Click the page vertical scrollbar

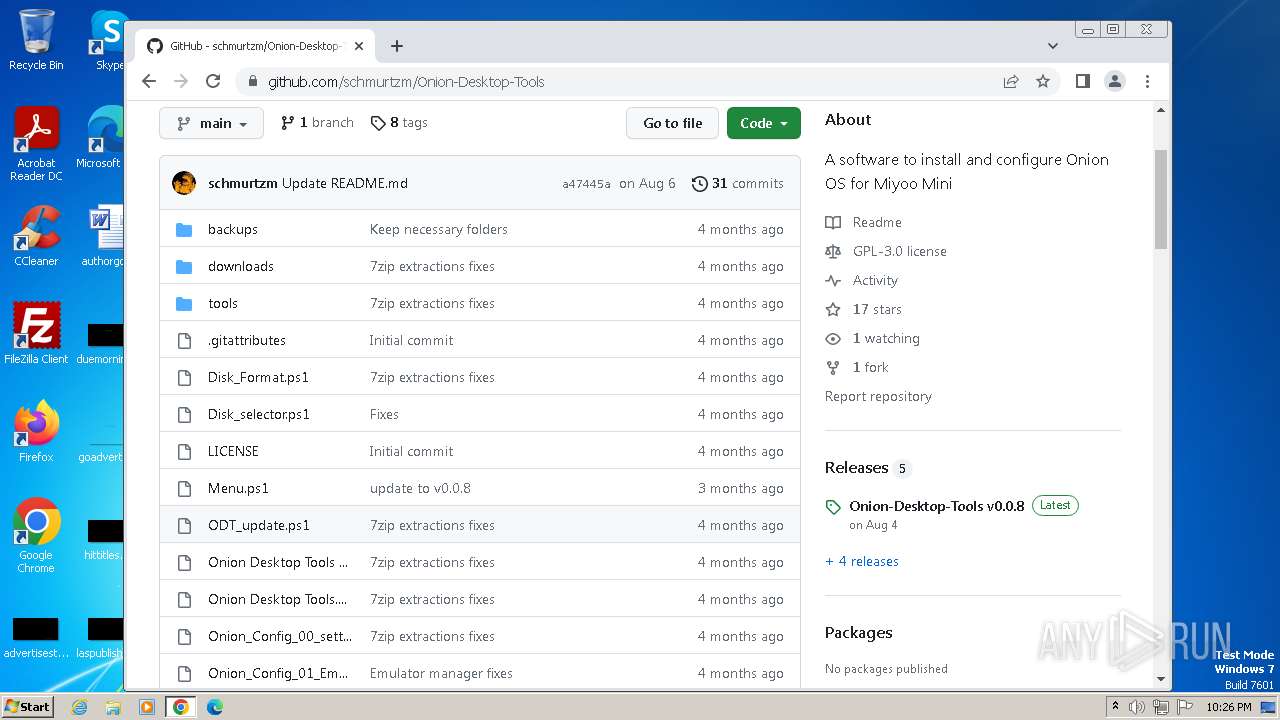point(1161,198)
